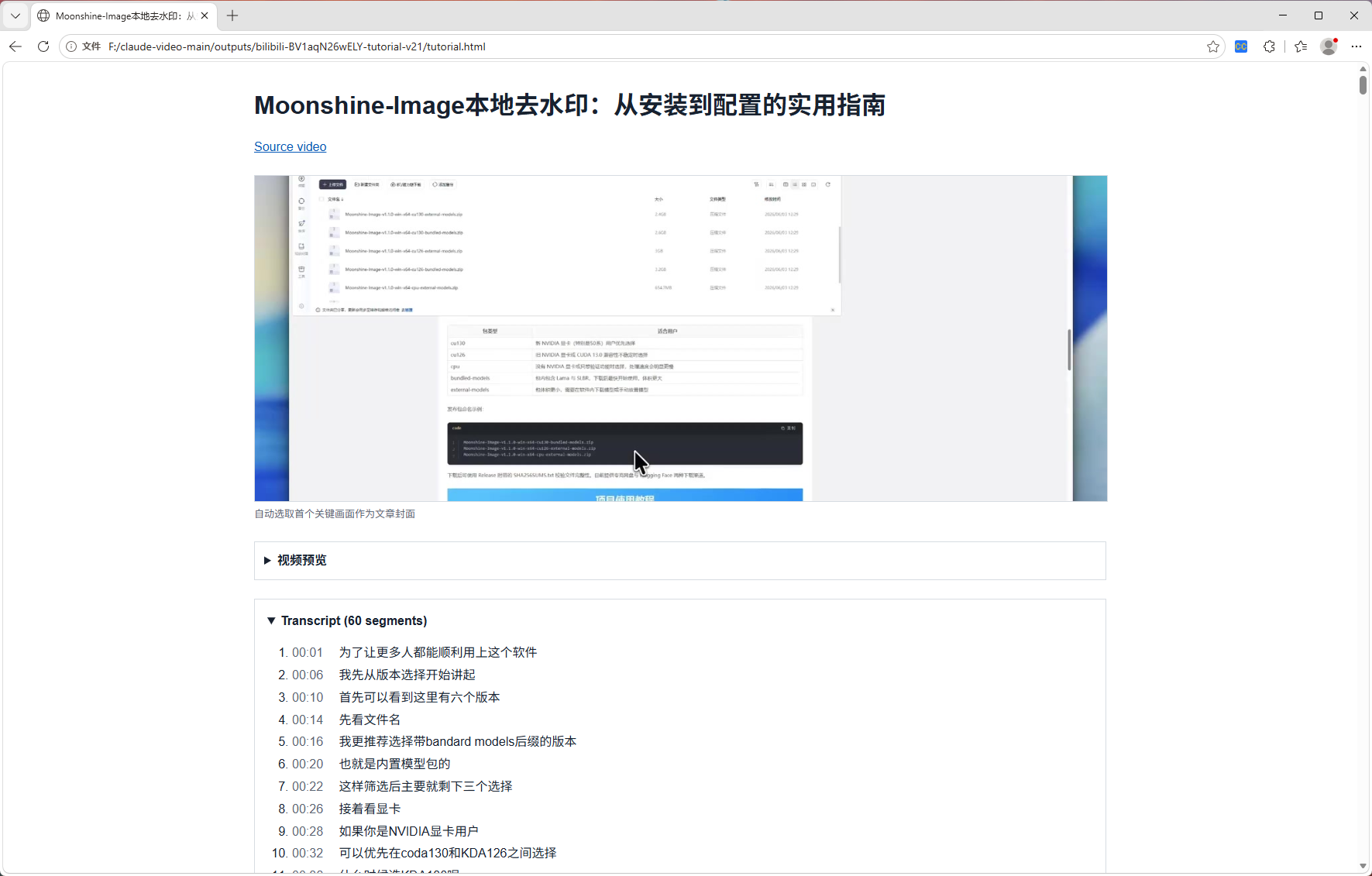Open the Source video link
The height and width of the screenshot is (876, 1372).
click(291, 146)
